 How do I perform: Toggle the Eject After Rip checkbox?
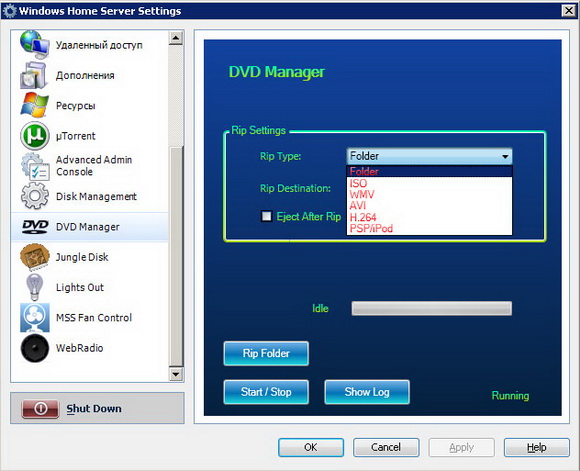(x=266, y=216)
